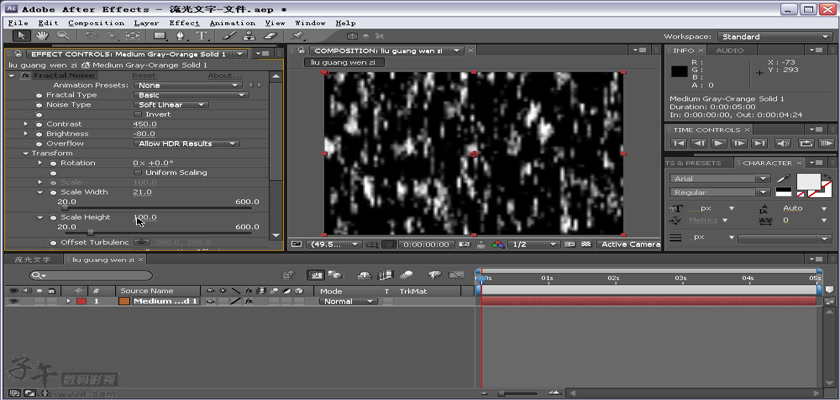Enable Motion Blur switch in timeline
The width and height of the screenshot is (840, 400).
(407, 275)
